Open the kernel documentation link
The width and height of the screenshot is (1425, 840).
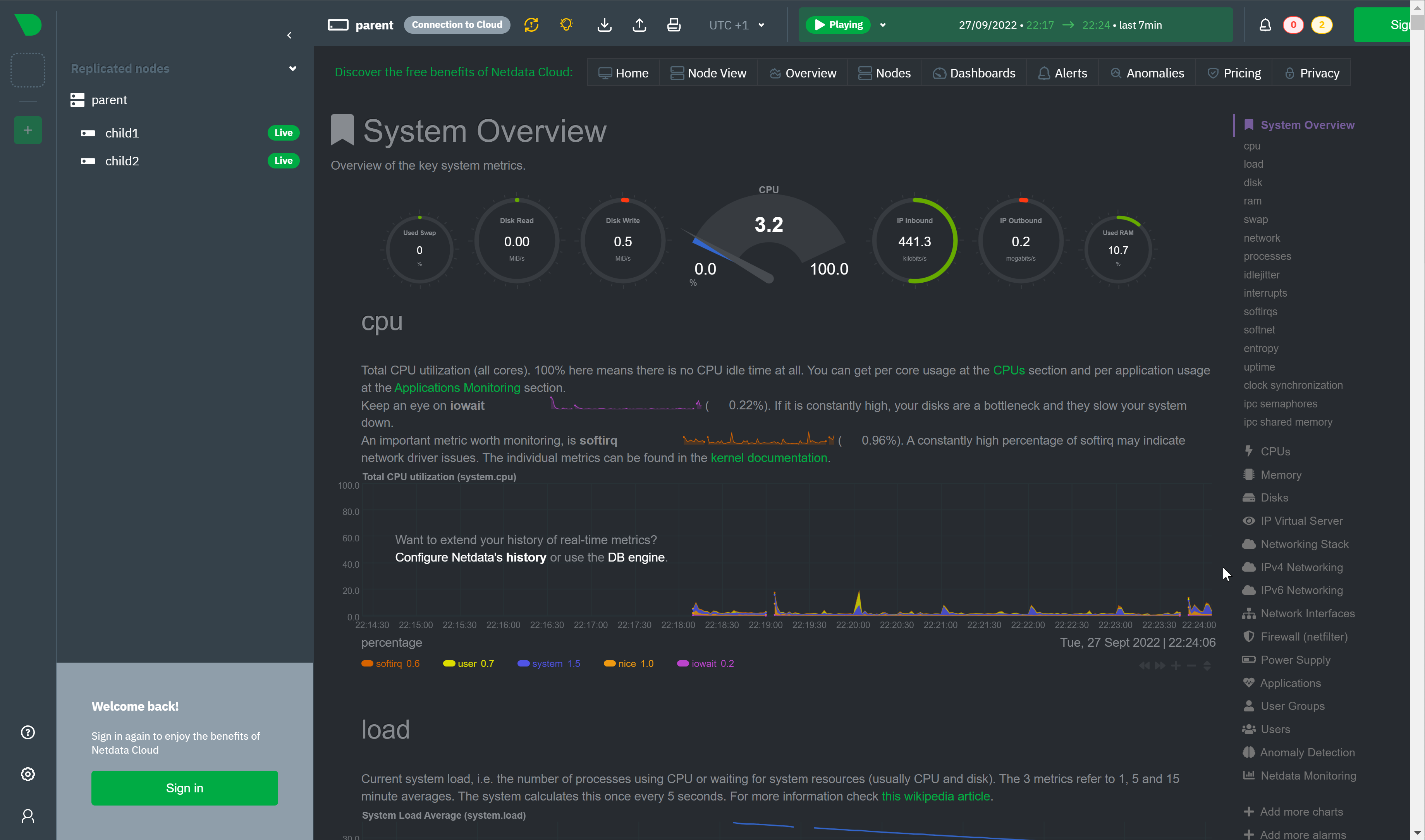click(768, 457)
